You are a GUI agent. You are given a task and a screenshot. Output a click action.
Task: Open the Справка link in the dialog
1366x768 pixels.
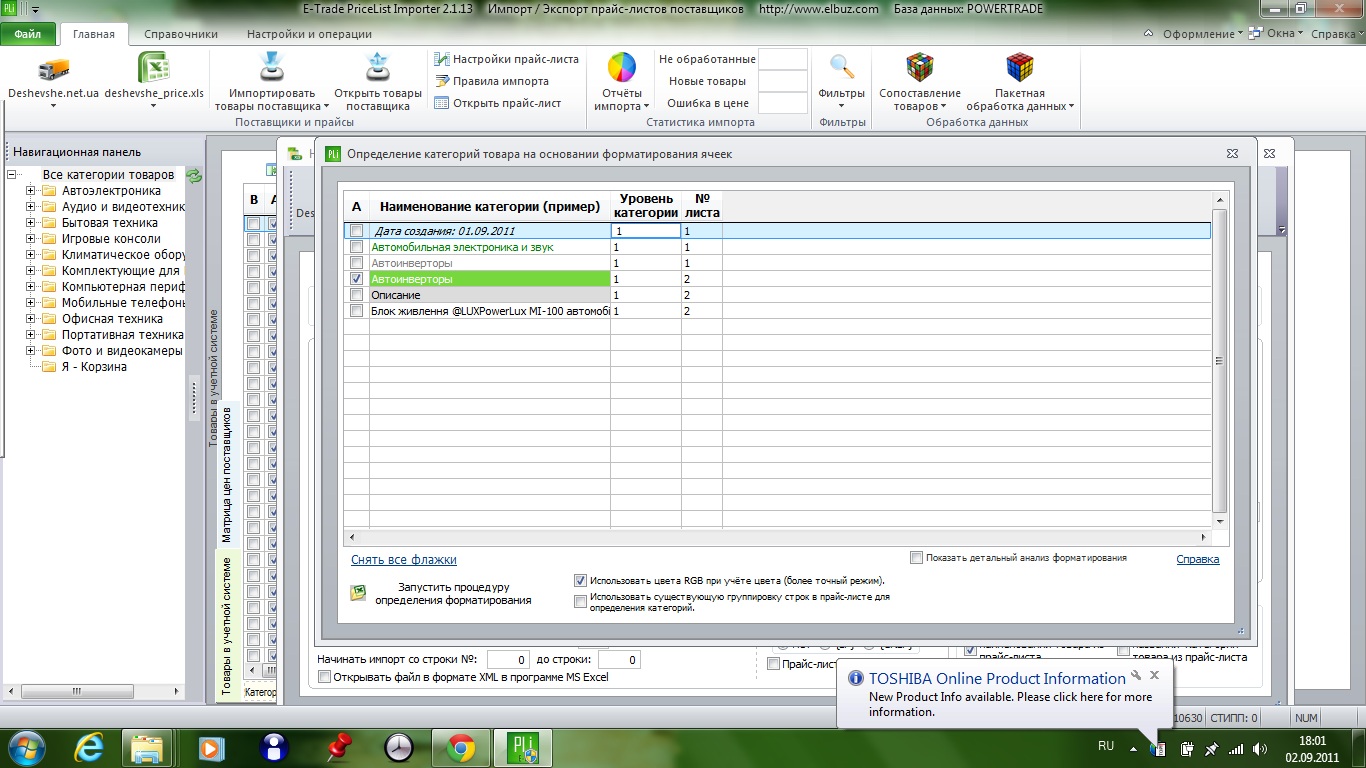click(1198, 559)
